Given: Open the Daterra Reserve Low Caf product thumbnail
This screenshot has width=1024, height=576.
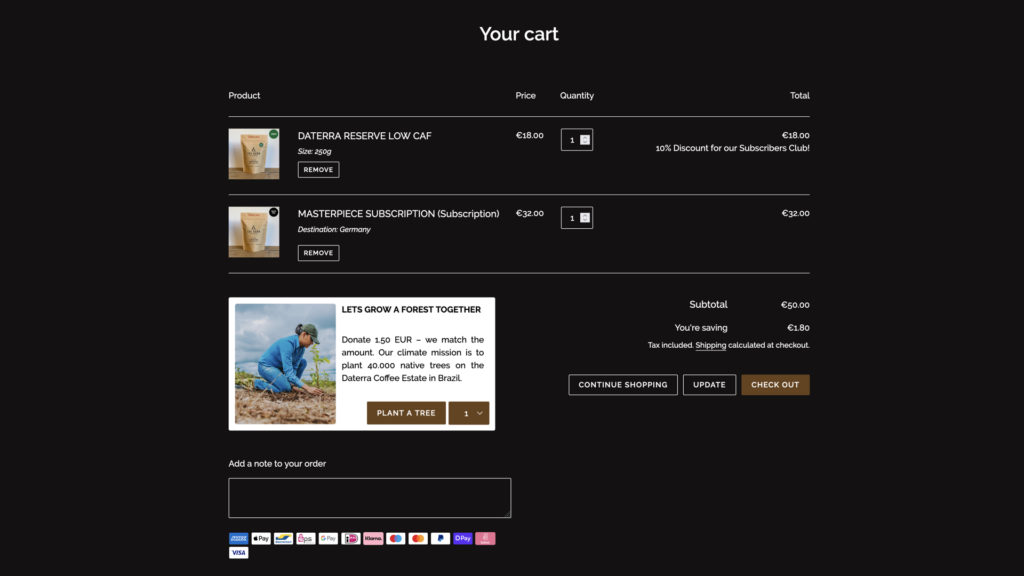Looking at the screenshot, I should tap(254, 154).
